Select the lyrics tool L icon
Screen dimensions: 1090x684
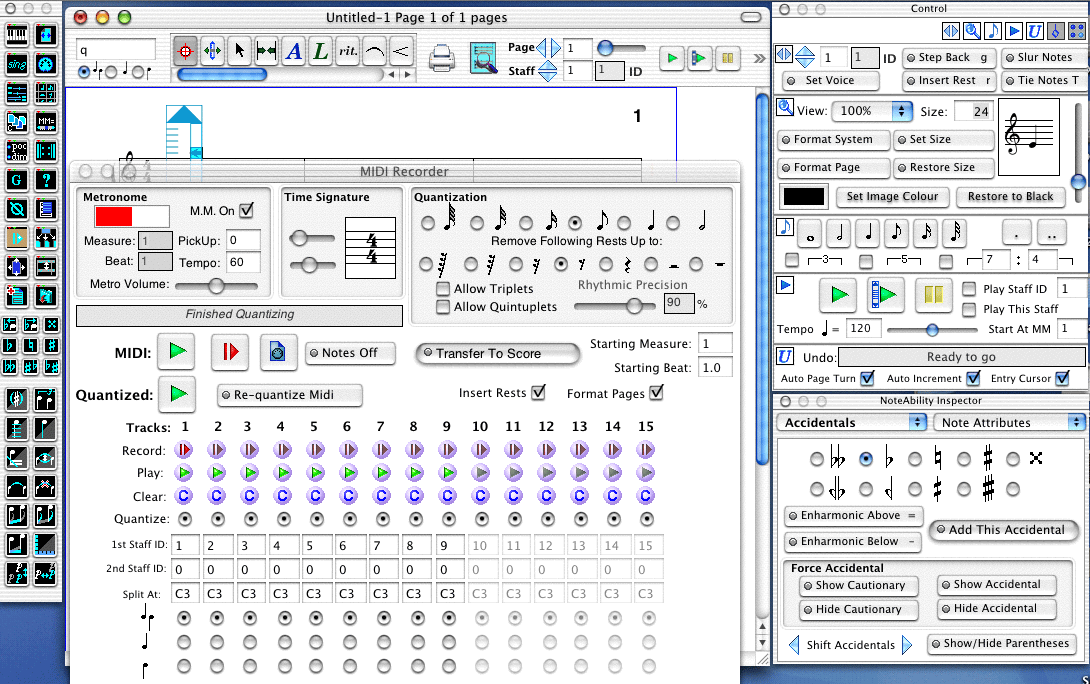(x=320, y=50)
